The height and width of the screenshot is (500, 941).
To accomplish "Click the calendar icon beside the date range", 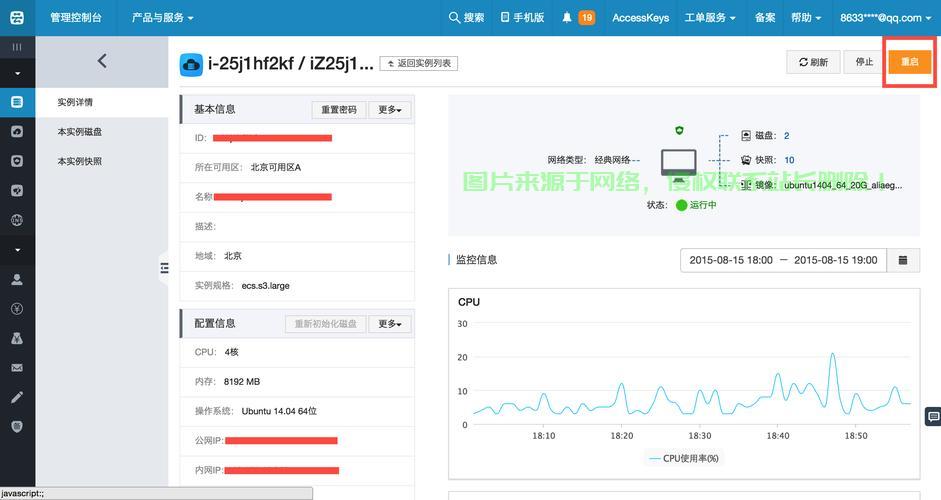I will pos(903,260).
